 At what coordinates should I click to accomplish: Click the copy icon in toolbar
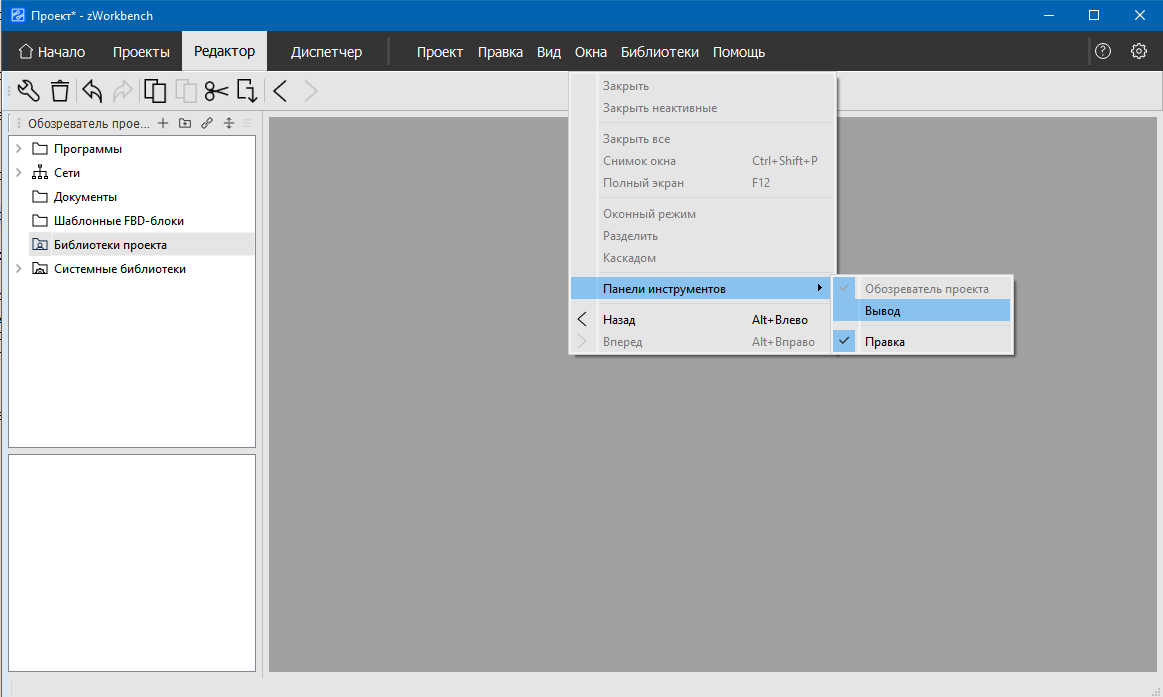coord(155,91)
